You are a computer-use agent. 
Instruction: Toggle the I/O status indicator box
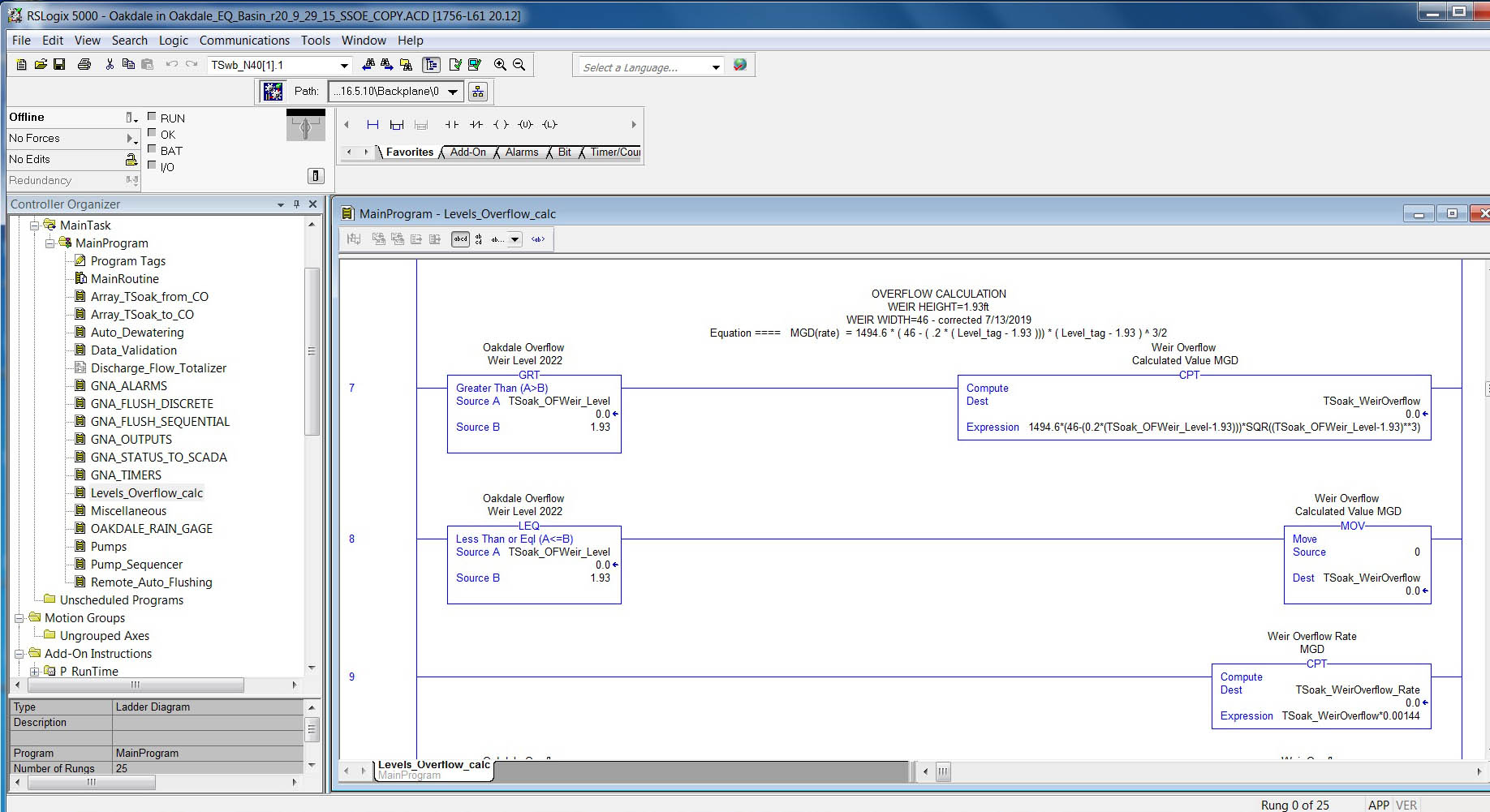[x=152, y=165]
